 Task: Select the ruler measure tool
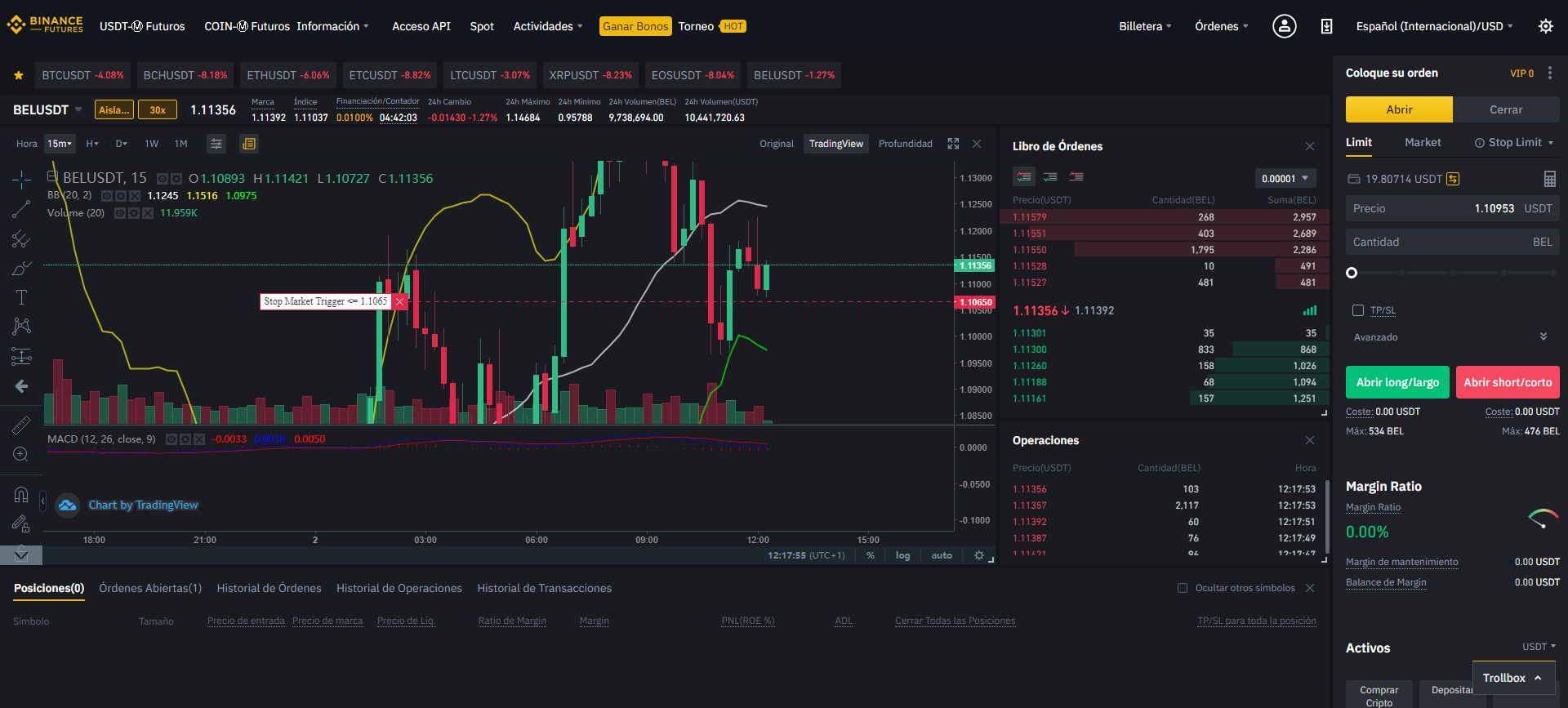click(21, 425)
